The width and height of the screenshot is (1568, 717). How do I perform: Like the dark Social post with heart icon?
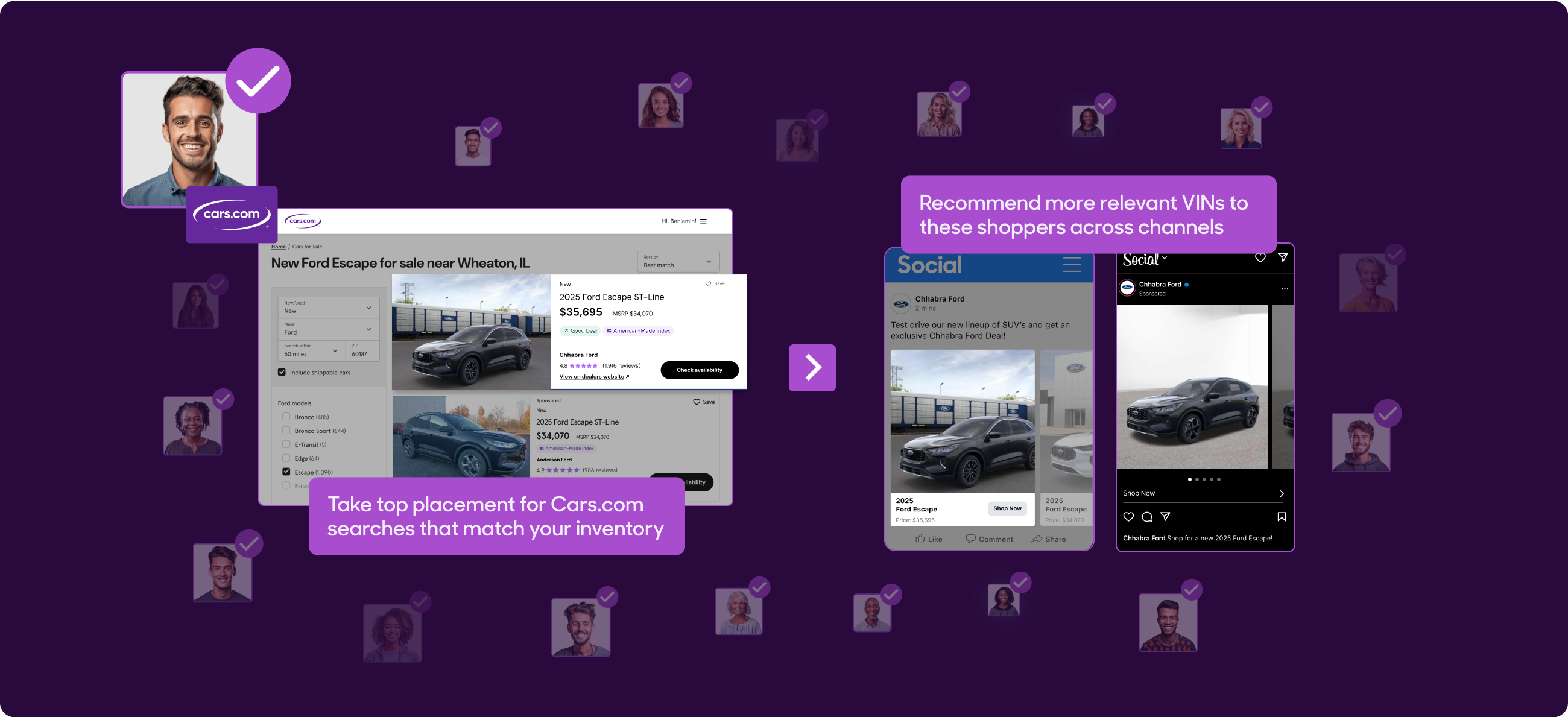1128,517
